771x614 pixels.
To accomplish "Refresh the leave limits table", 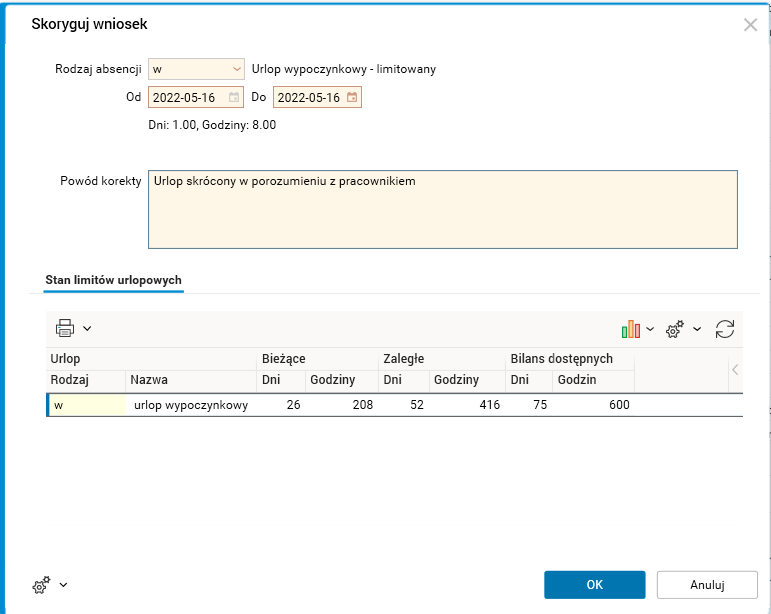I will point(725,329).
